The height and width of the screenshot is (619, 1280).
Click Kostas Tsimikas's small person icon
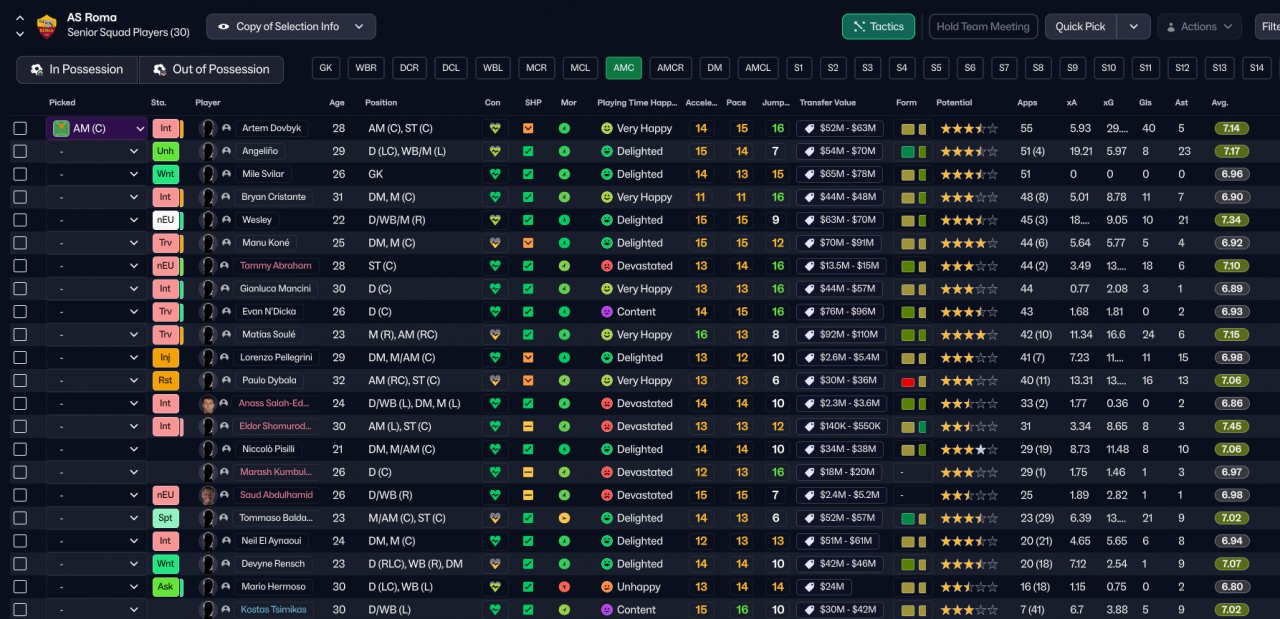pos(226,610)
